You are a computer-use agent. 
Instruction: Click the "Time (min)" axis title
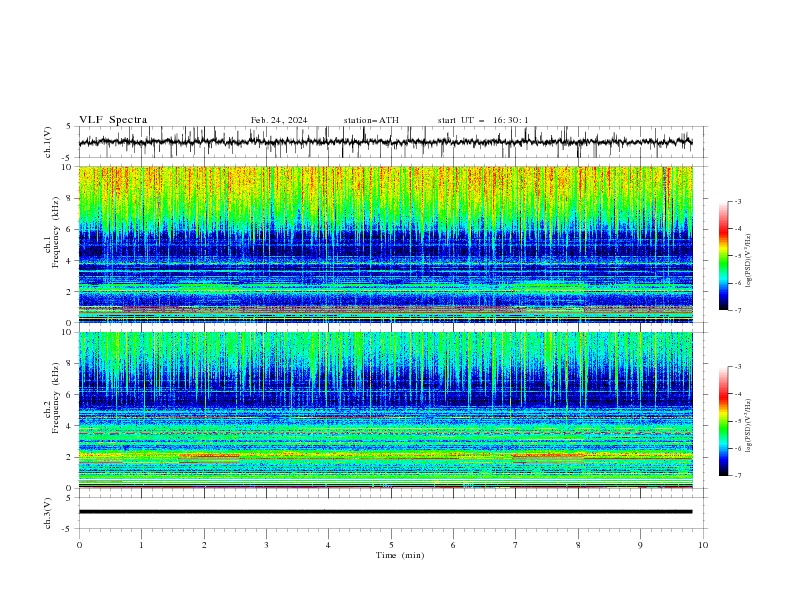(400, 555)
